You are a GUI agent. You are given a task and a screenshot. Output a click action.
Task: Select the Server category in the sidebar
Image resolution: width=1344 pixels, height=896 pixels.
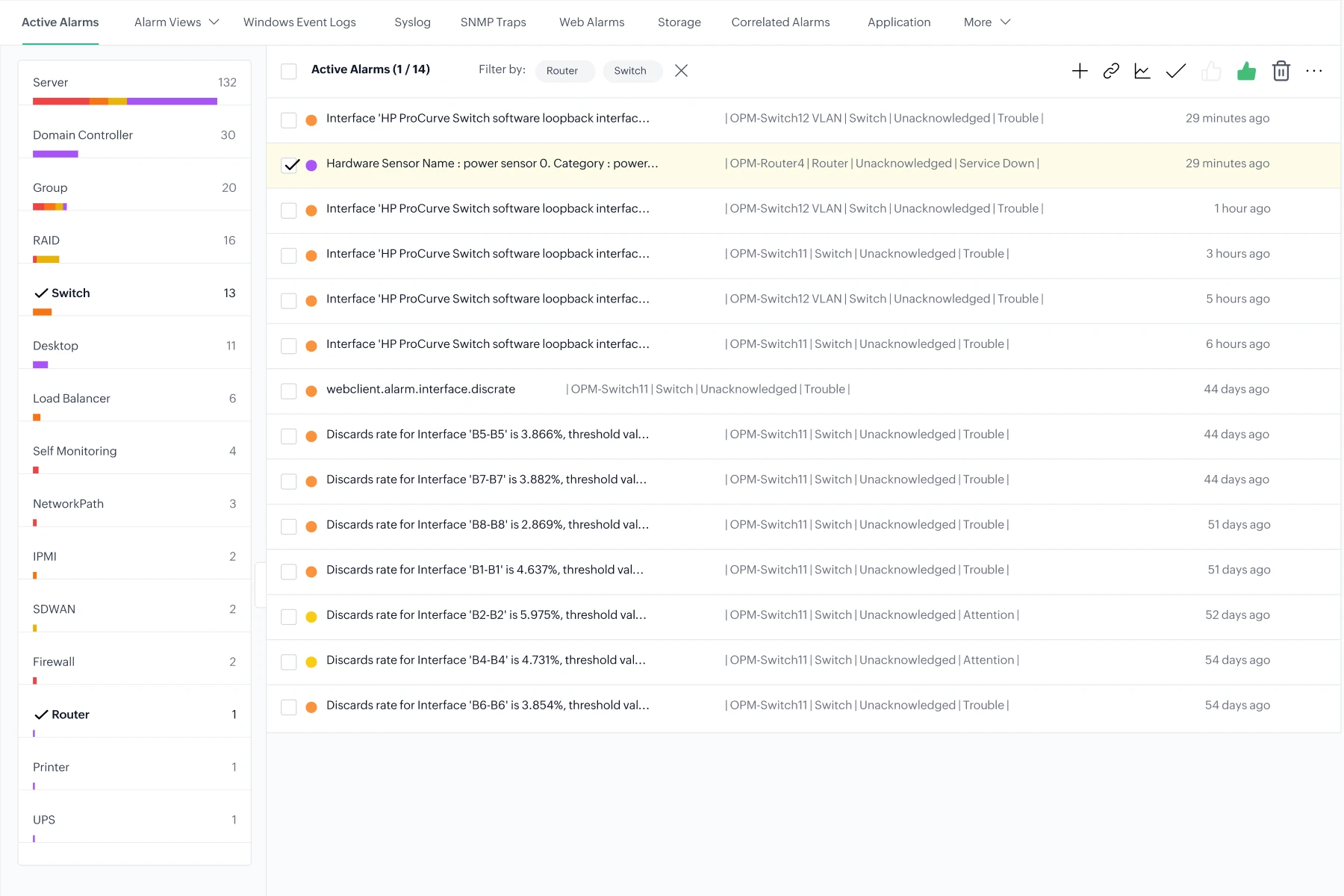click(134, 83)
